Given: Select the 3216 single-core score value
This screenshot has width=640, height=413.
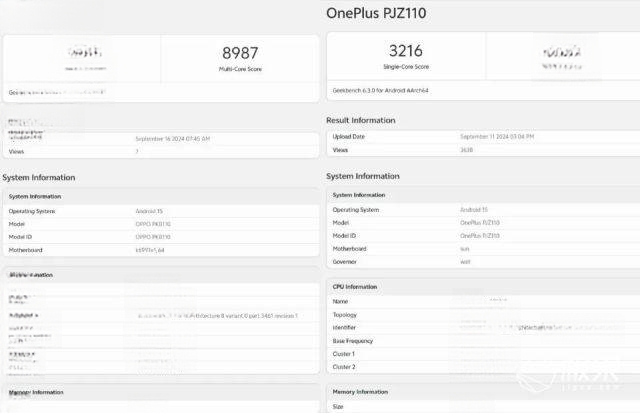Looking at the screenshot, I should point(406,51).
